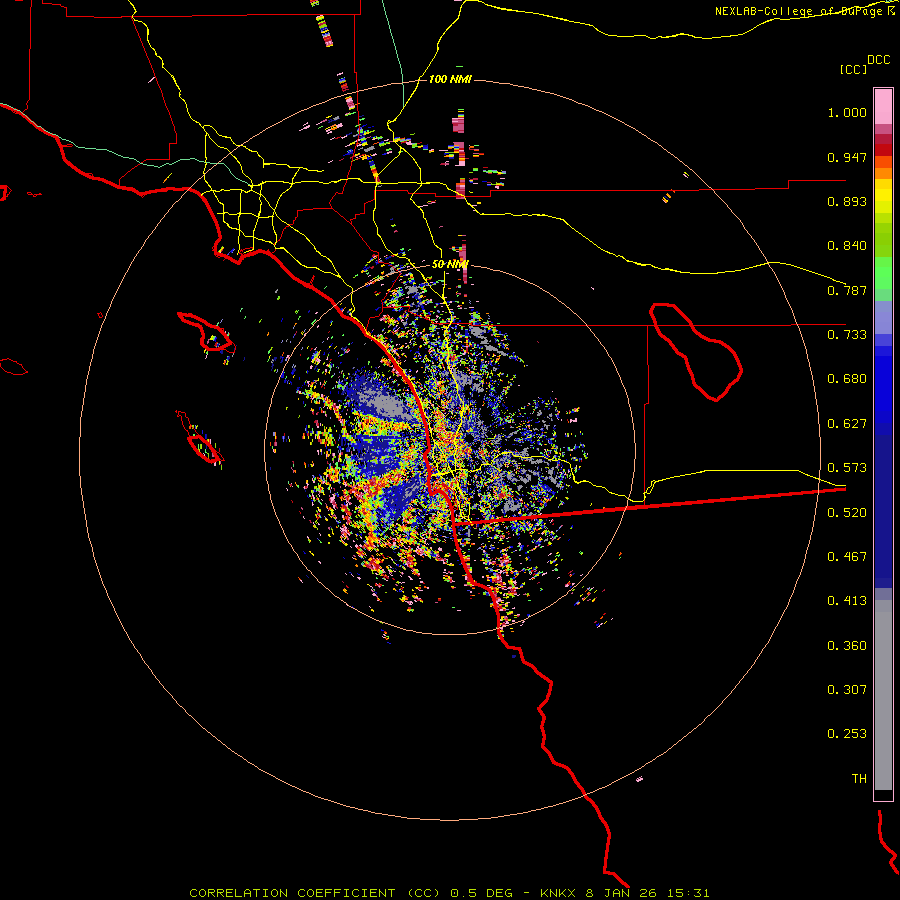Click the NEXLAB-College of DuPage credit text
This screenshot has width=900, height=900.
[x=798, y=11]
